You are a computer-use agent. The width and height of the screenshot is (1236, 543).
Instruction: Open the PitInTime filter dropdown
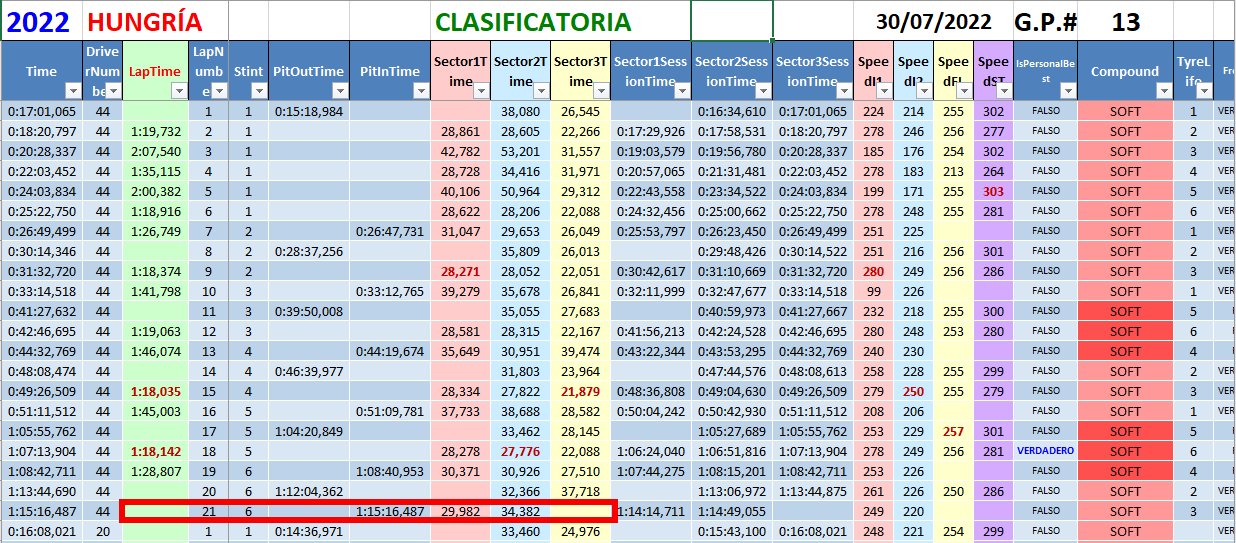pos(421,91)
